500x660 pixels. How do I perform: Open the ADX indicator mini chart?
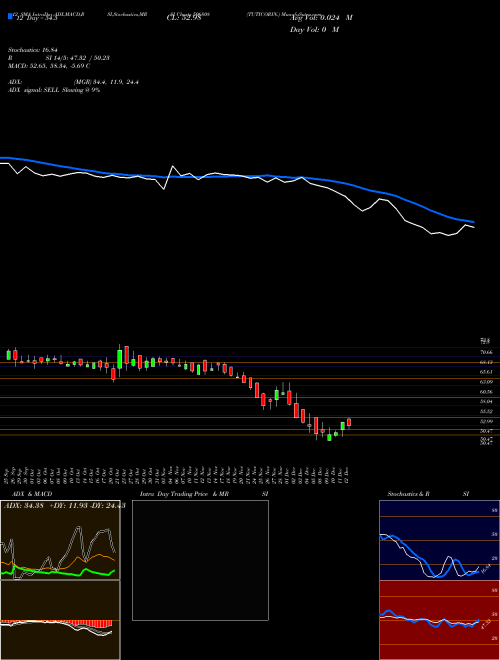(60, 540)
